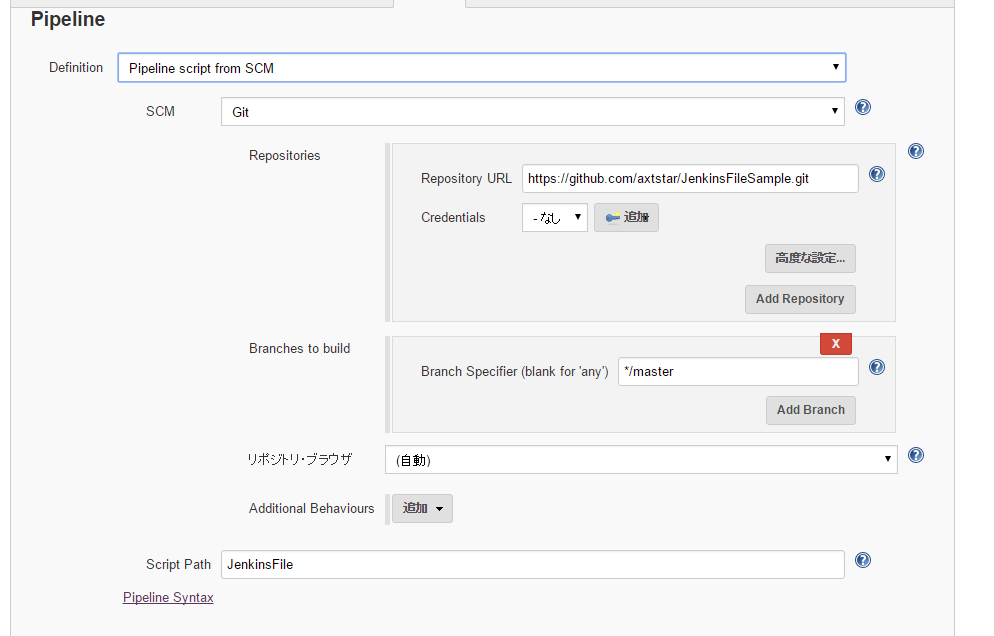This screenshot has height=636, width=994.
Task: Click the Credentials label
Action: [453, 217]
